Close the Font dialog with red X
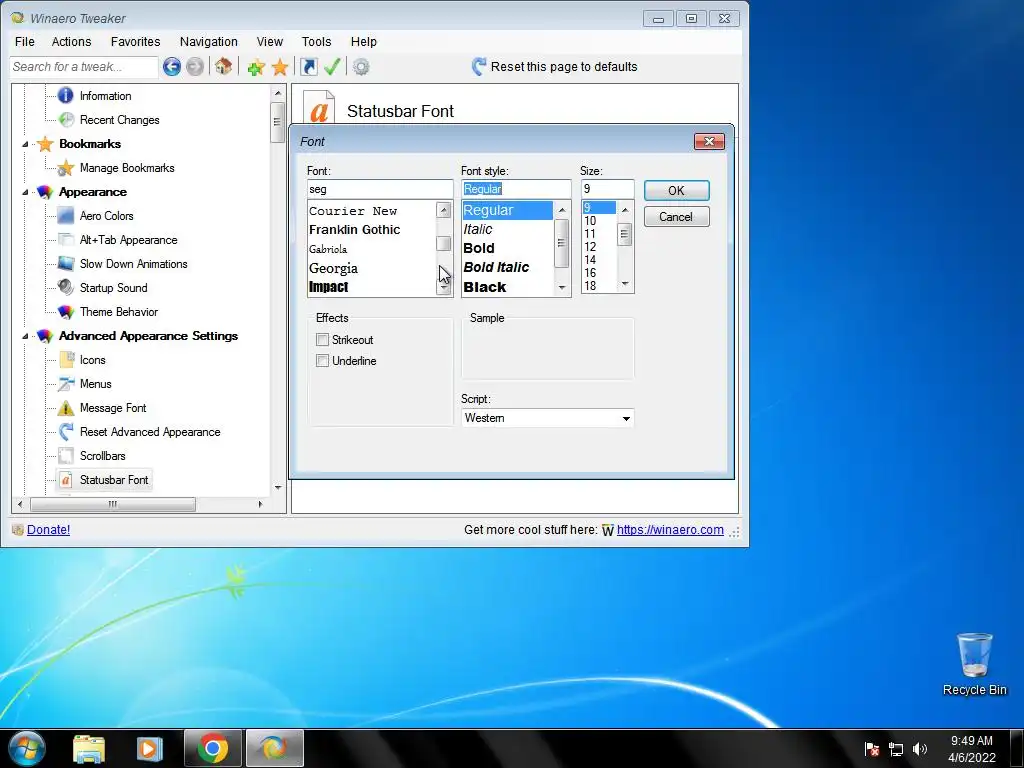This screenshot has height=768, width=1024. click(x=709, y=142)
